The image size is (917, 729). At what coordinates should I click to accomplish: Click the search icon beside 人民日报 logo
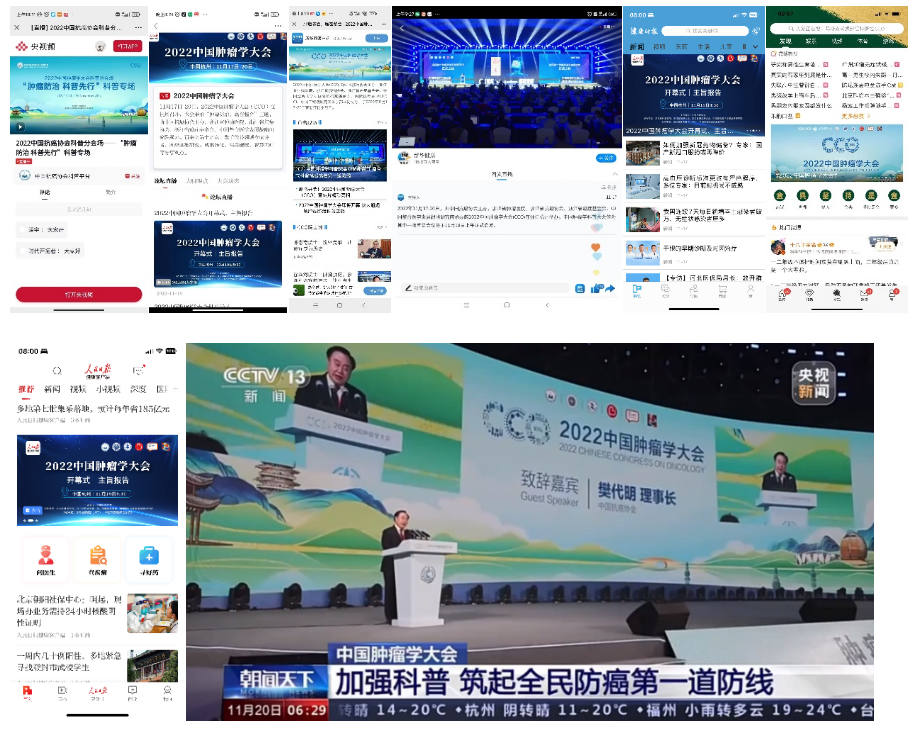point(57,371)
